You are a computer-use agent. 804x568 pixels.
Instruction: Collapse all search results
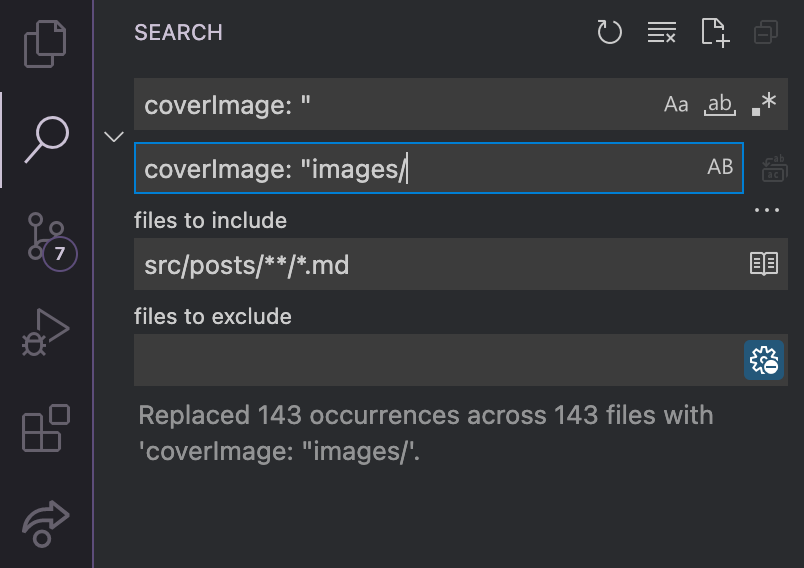tap(766, 32)
